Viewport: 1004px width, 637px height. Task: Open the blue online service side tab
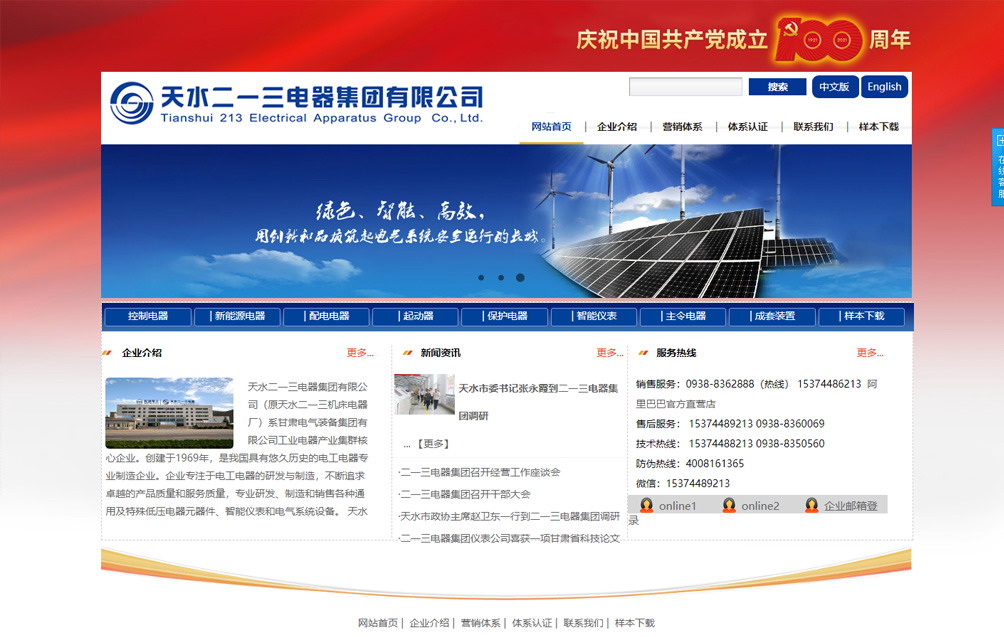[x=998, y=167]
